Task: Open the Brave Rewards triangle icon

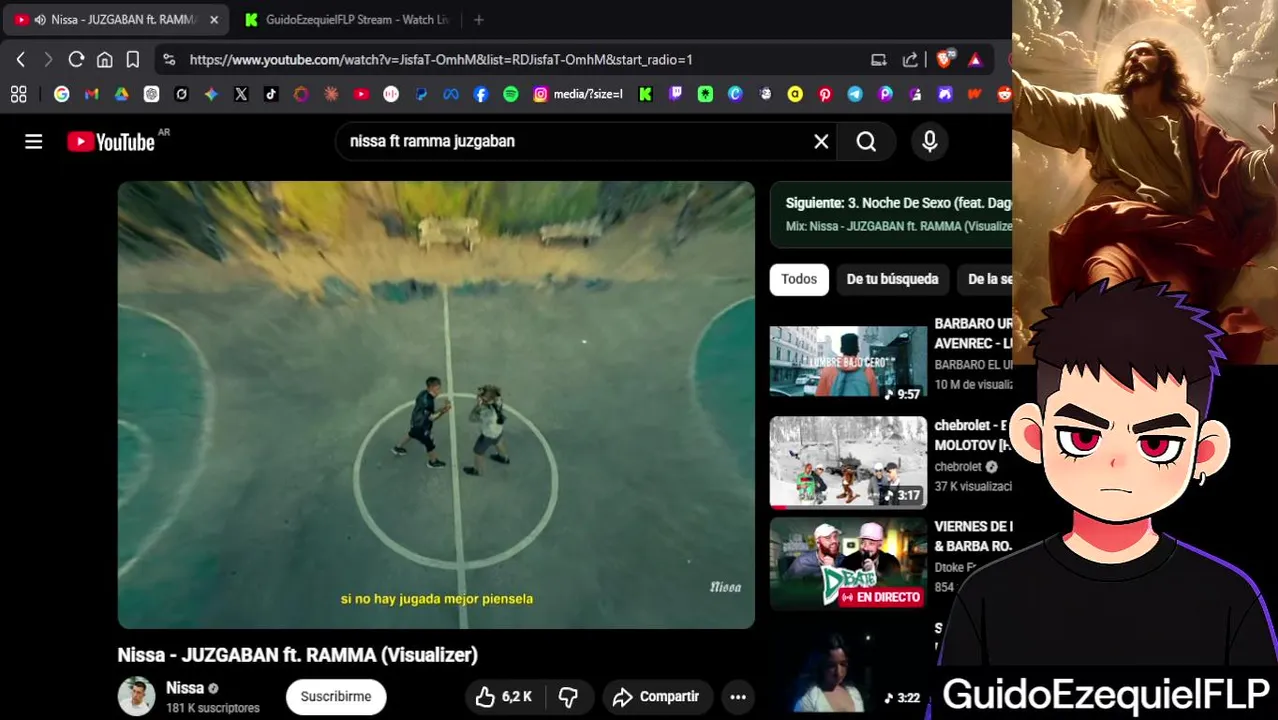Action: click(975, 60)
